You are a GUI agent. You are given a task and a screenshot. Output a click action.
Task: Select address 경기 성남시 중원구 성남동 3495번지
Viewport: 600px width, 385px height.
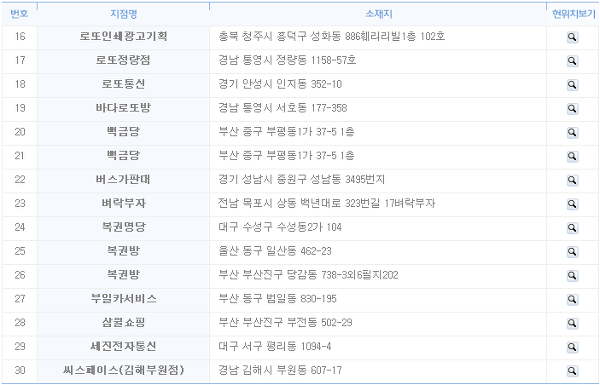coord(302,179)
